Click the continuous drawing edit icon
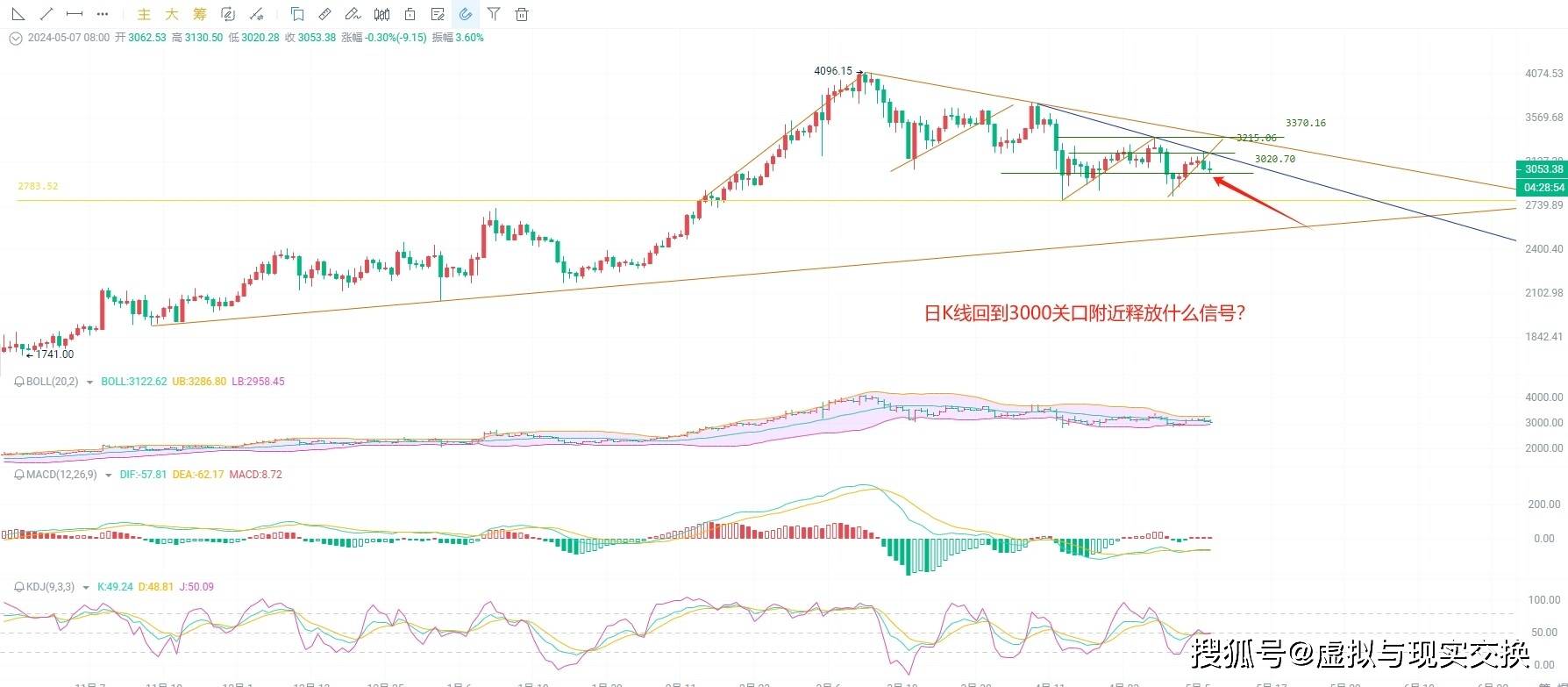The width and height of the screenshot is (1568, 687). pyautogui.click(x=228, y=14)
